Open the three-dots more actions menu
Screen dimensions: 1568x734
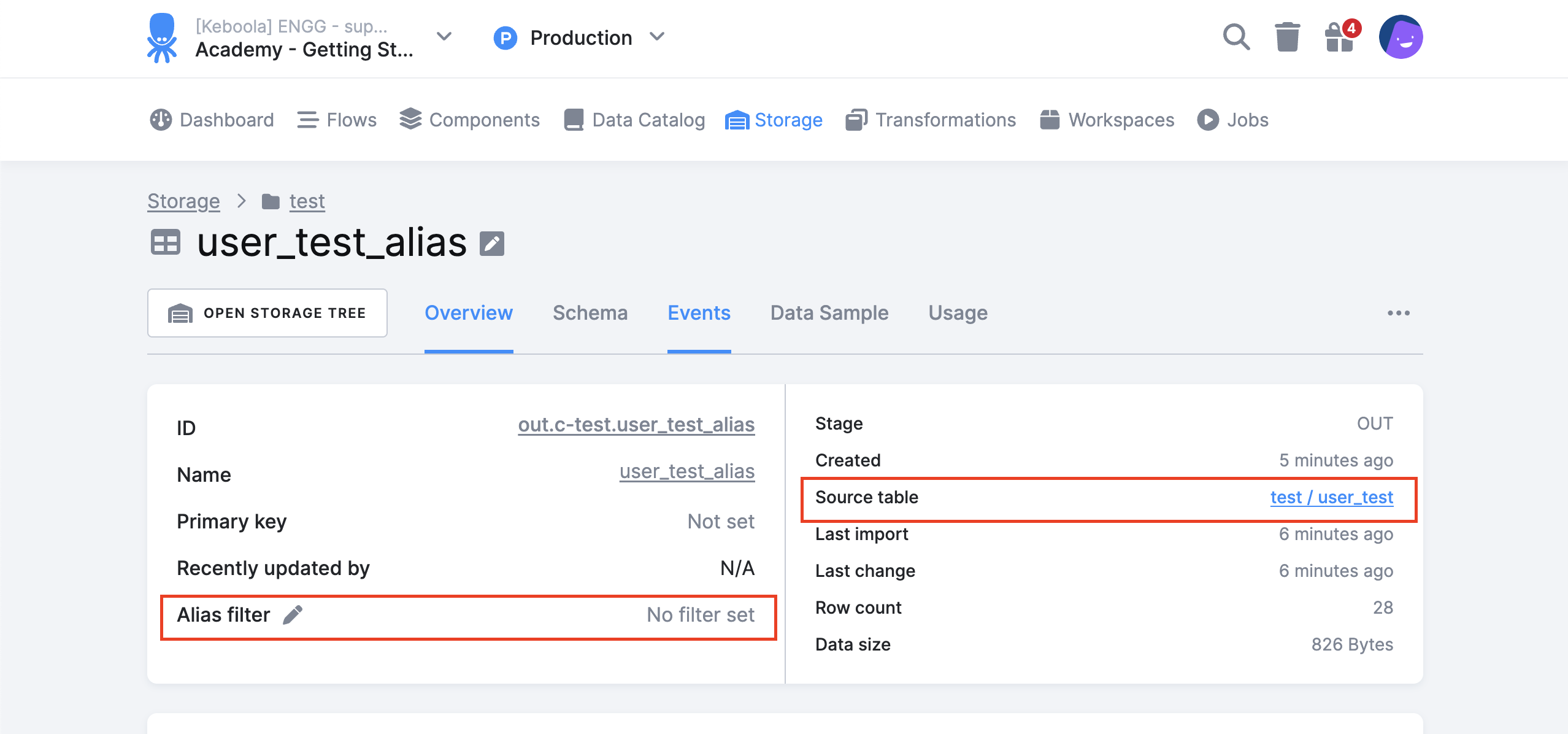pos(1398,313)
